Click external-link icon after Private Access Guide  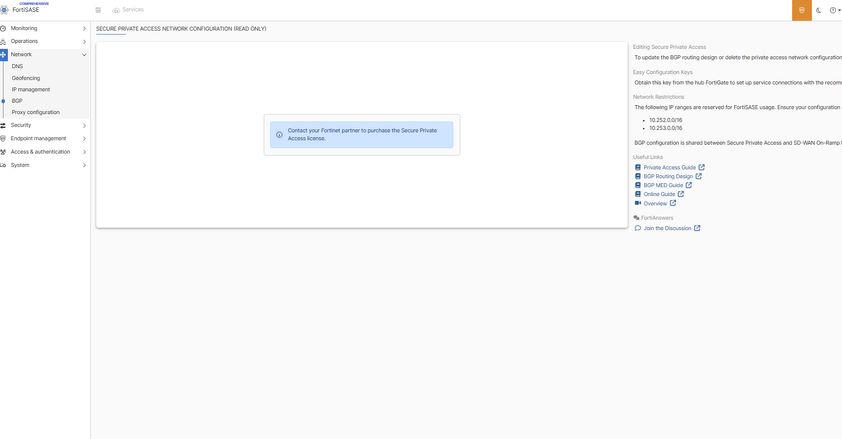coord(701,167)
